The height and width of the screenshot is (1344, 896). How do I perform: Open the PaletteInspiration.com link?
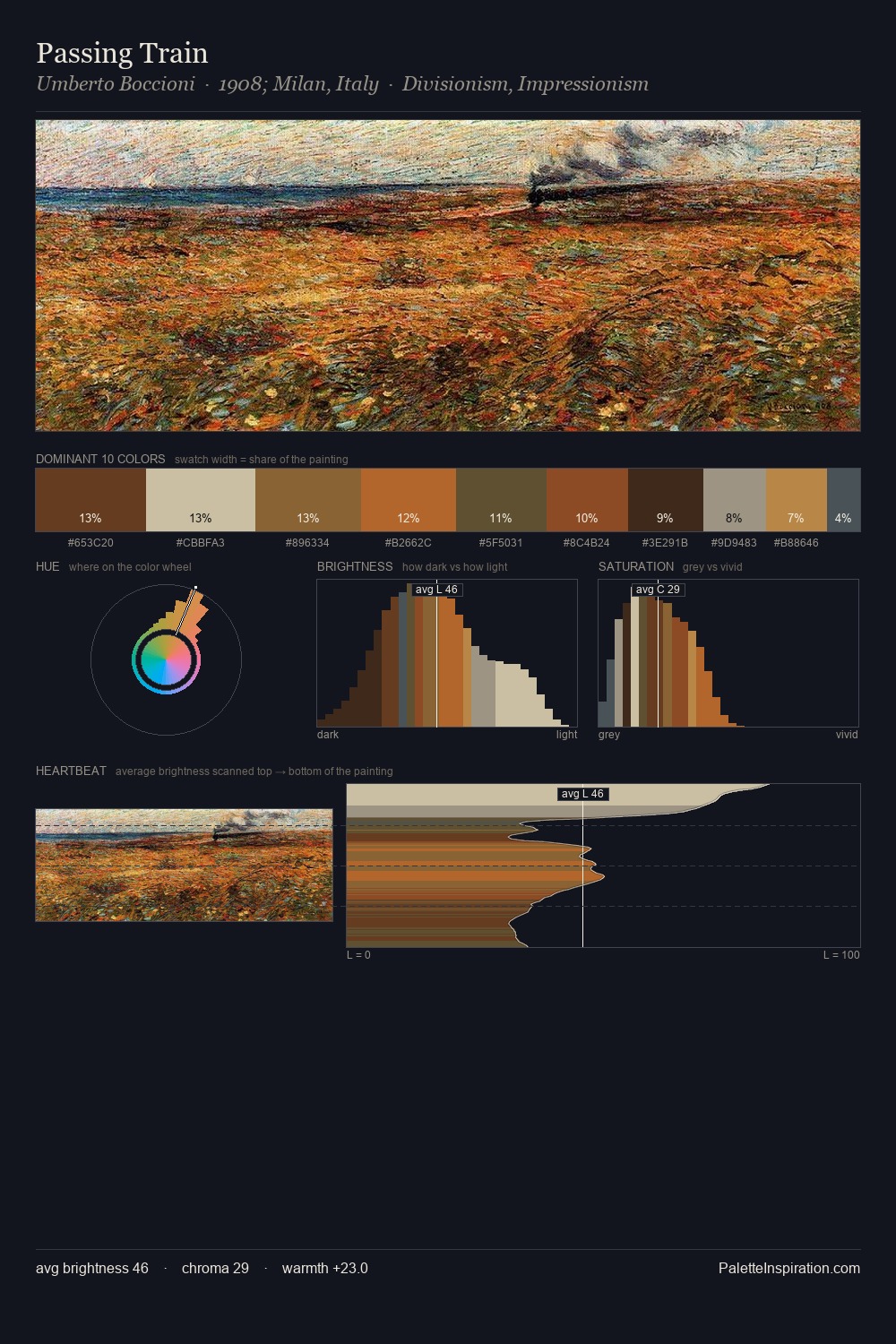[x=789, y=1268]
